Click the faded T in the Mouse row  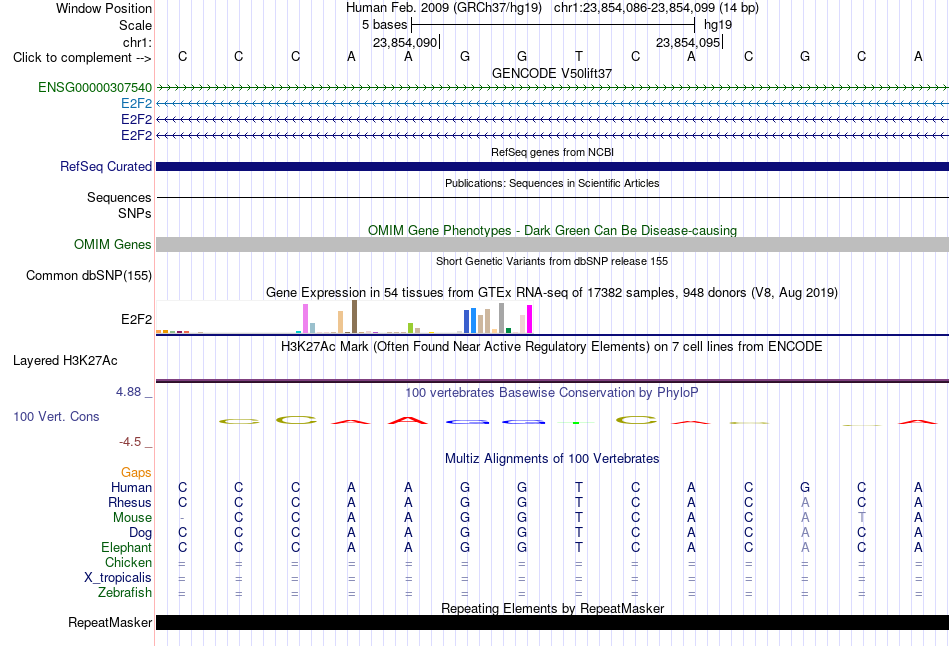[862, 518]
